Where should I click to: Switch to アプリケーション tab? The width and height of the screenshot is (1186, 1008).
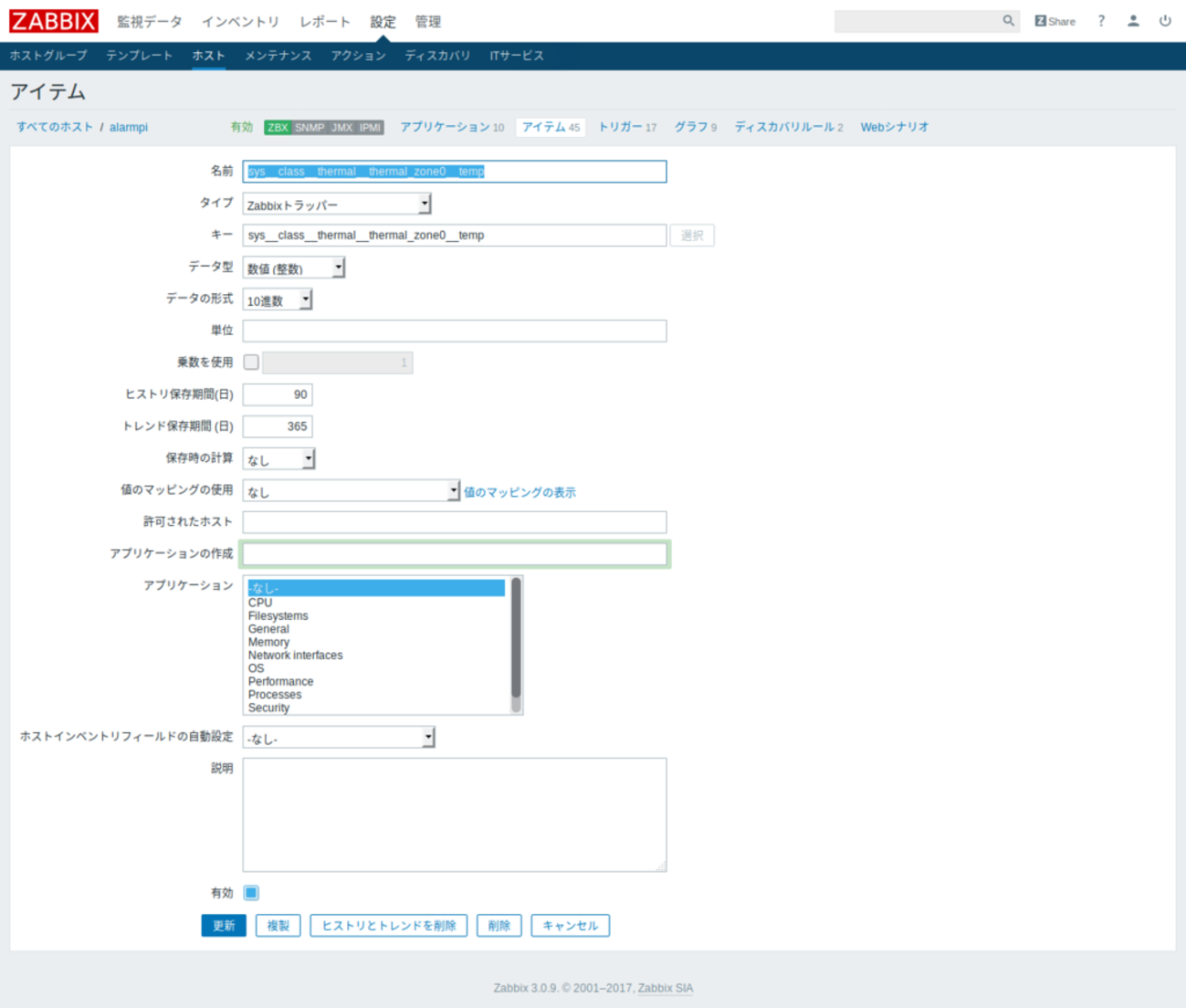(x=452, y=127)
